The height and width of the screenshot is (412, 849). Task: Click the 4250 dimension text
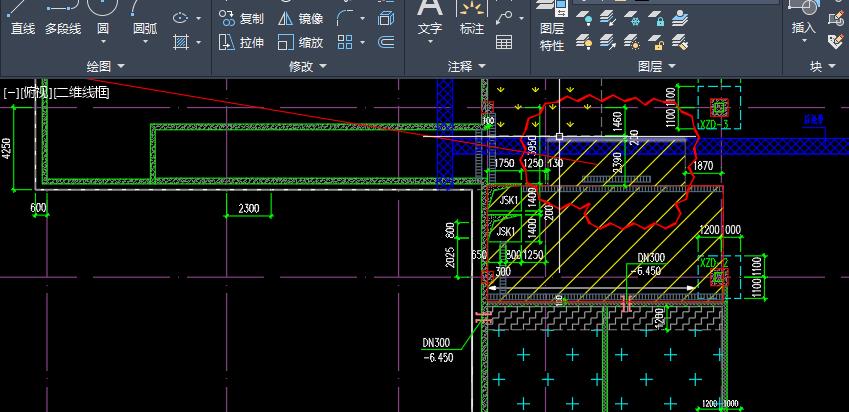pyautogui.click(x=6, y=148)
